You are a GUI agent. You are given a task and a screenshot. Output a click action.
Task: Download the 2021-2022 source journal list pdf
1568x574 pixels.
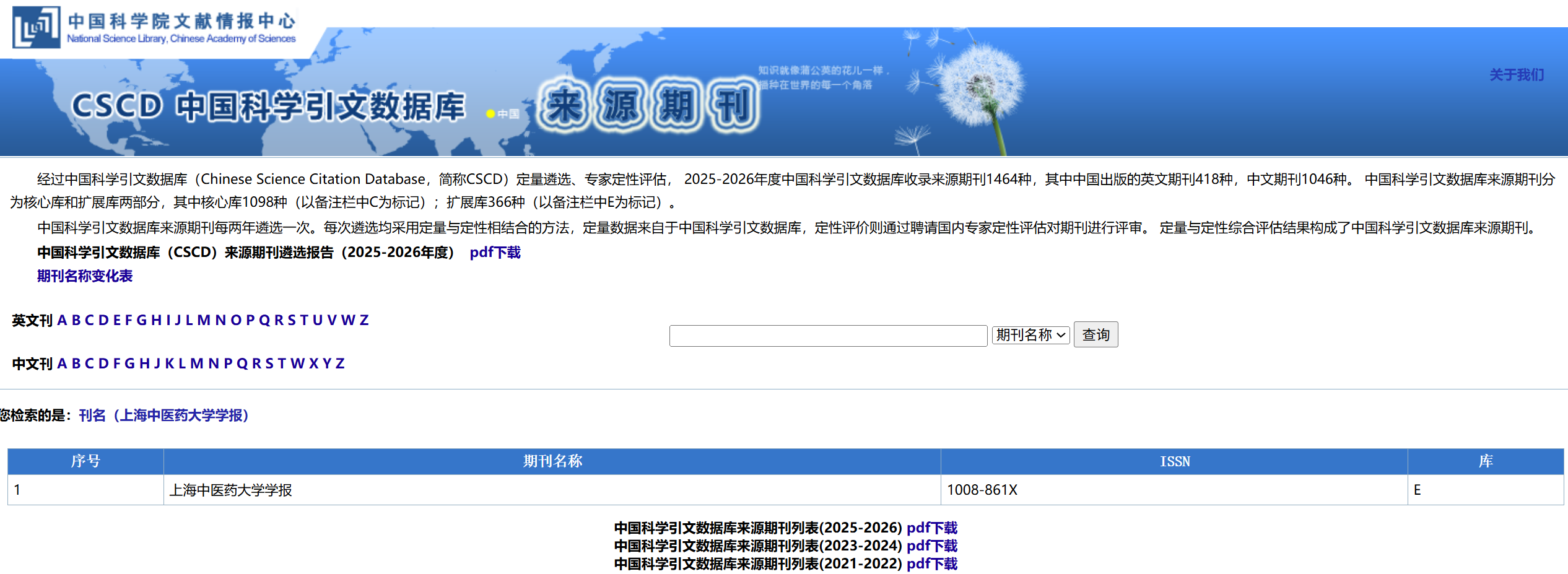pyautogui.click(x=931, y=564)
